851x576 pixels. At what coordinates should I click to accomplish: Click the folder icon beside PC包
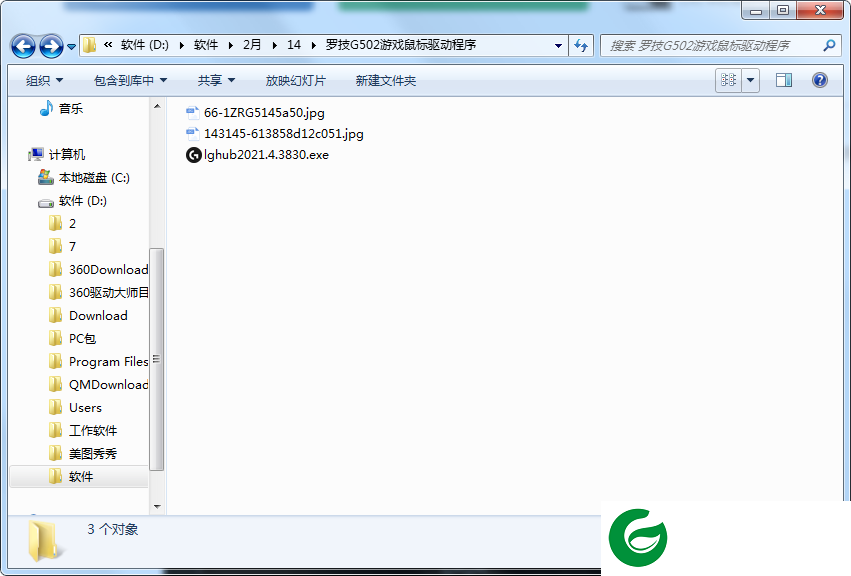[55, 338]
